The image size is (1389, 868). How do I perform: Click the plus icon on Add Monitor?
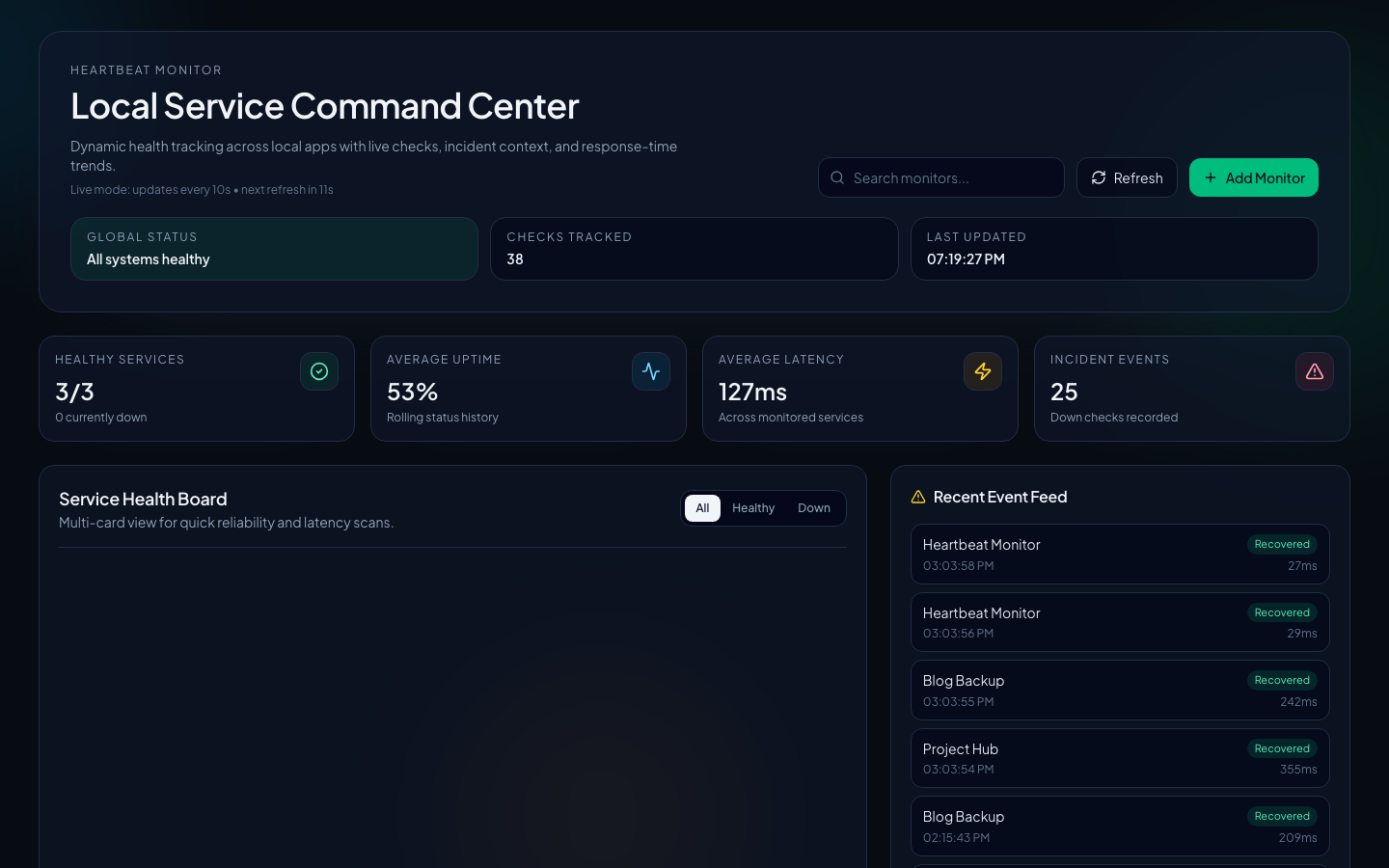(x=1211, y=177)
